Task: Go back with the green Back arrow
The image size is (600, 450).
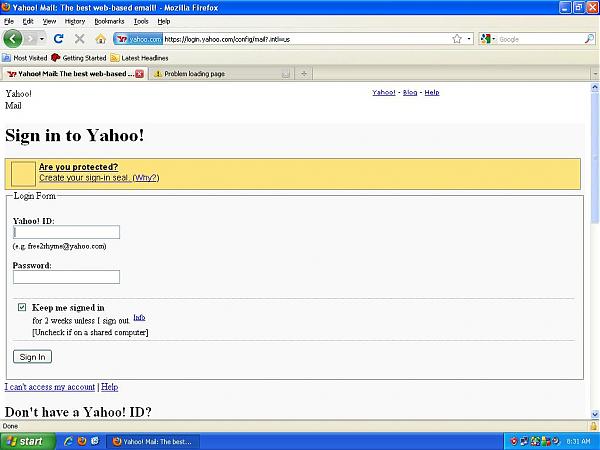Action: [x=13, y=39]
